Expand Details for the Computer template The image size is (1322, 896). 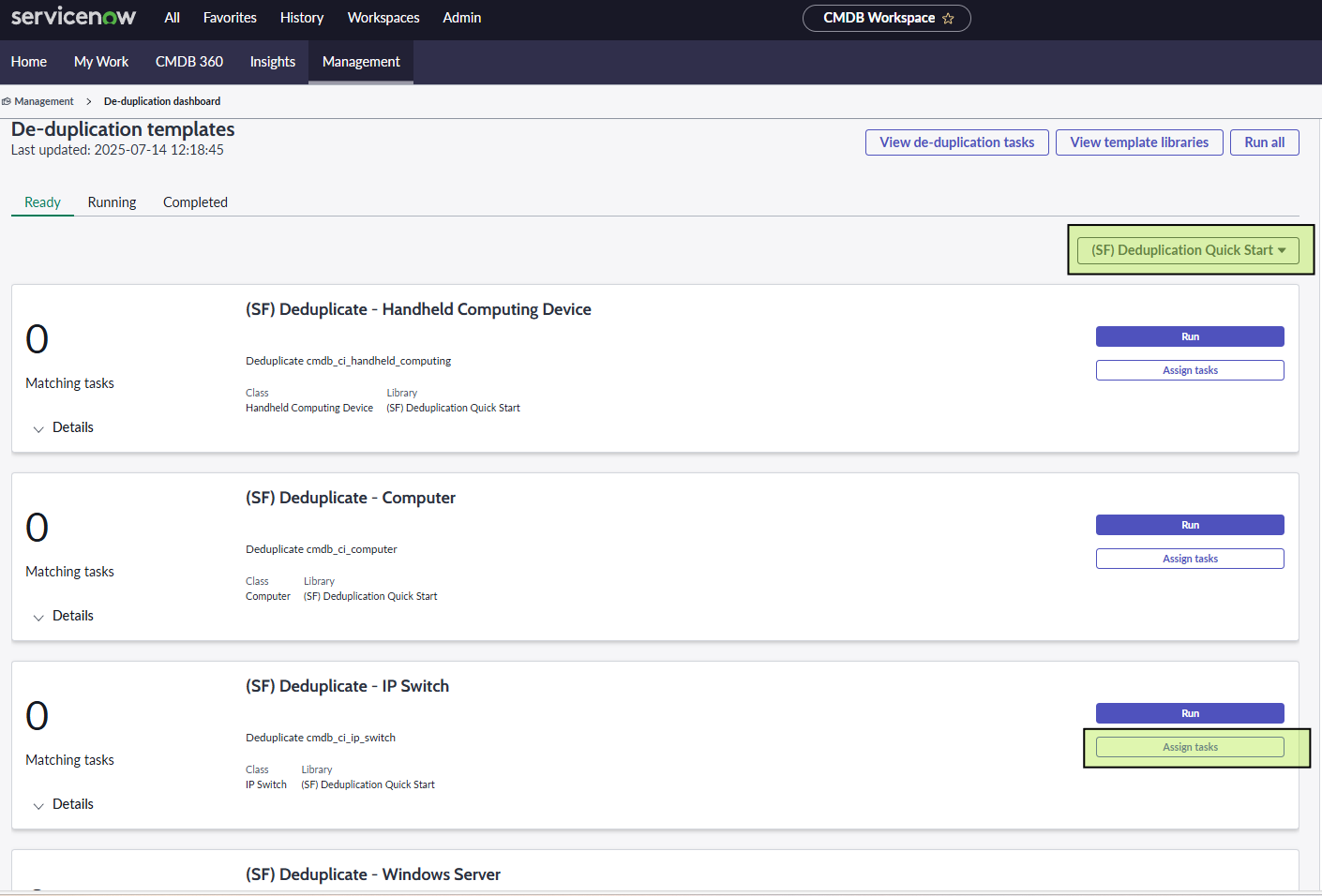tap(63, 616)
